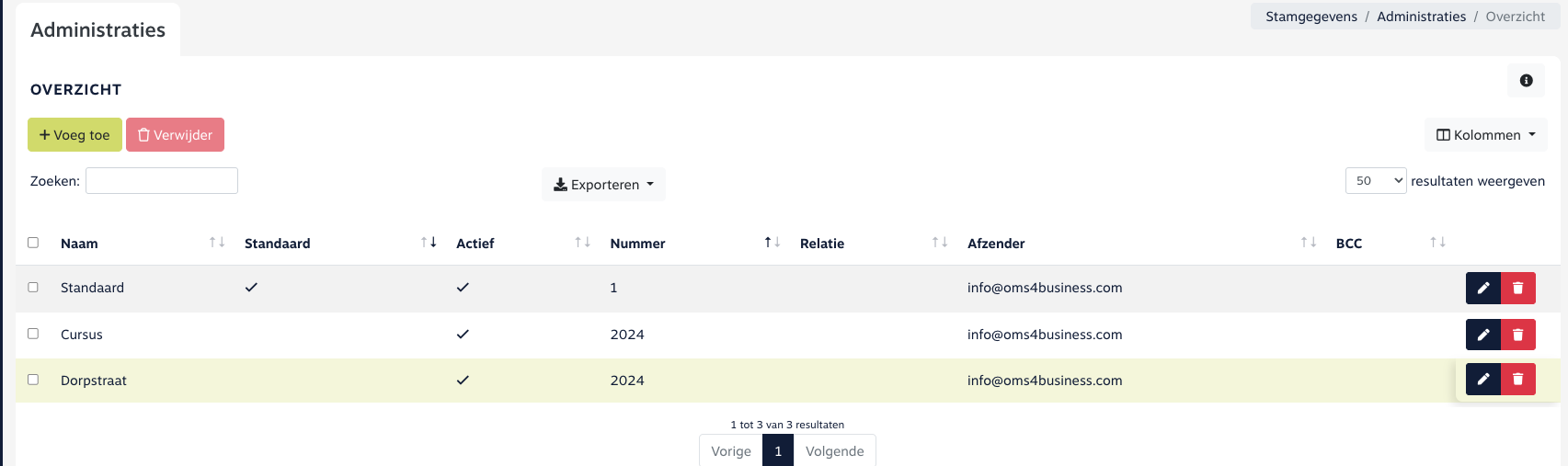Sort table by the Naam column arrows
This screenshot has height=466, width=1568.
(217, 243)
